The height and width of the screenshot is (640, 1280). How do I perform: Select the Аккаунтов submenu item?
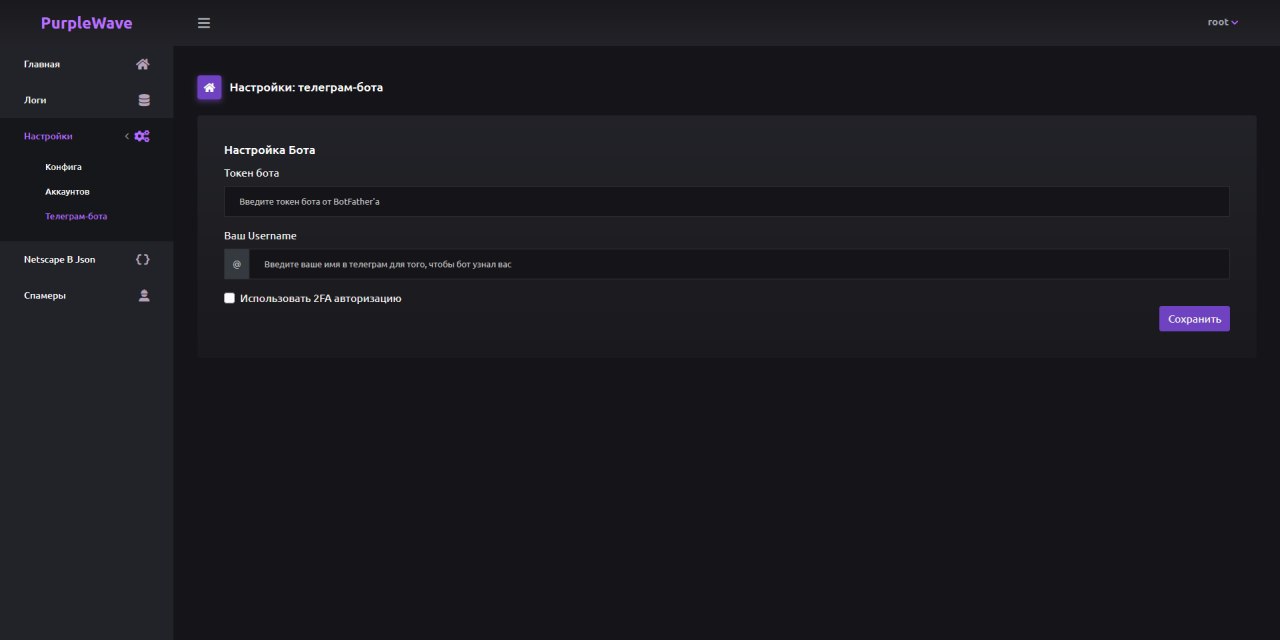click(67, 191)
